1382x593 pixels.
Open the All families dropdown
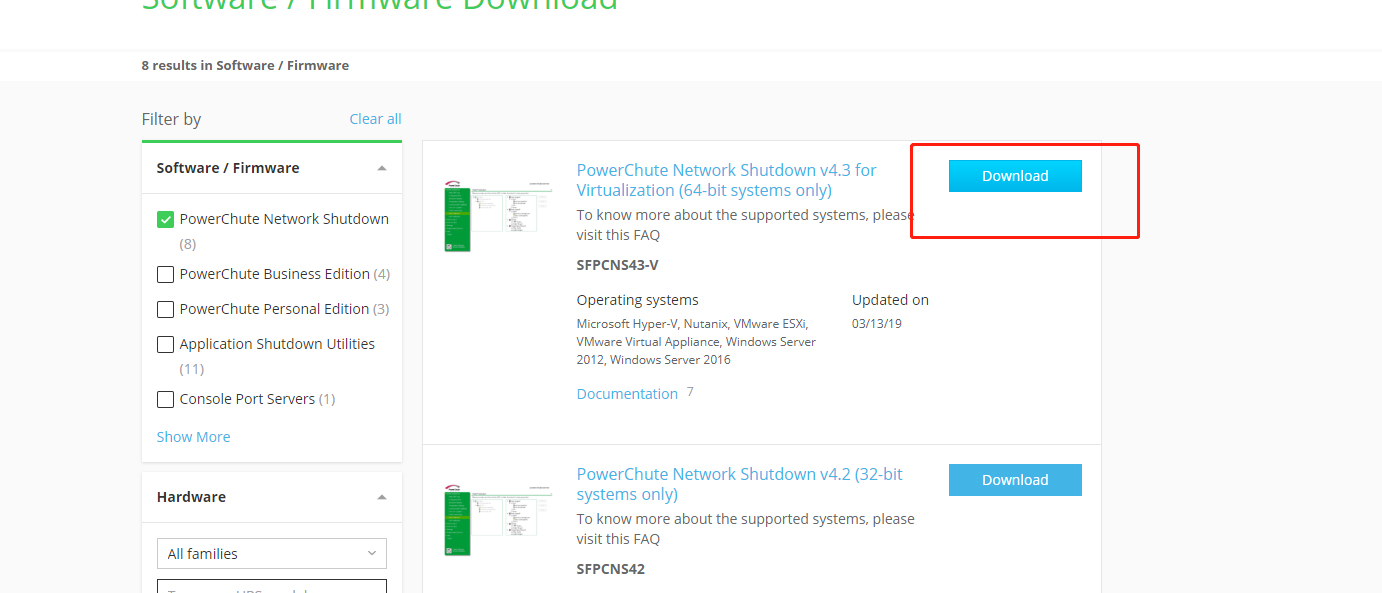pyautogui.click(x=272, y=554)
